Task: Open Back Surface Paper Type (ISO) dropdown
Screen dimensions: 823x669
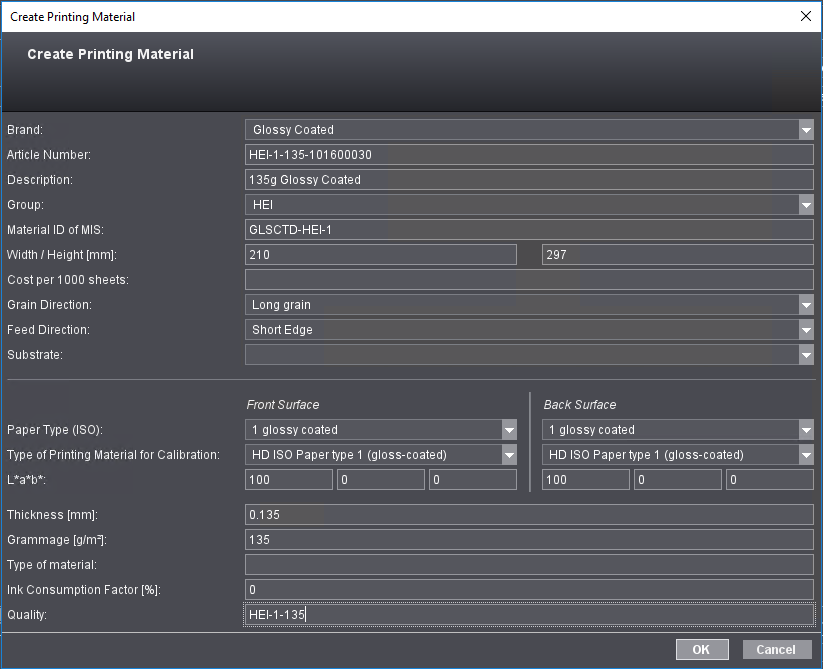Action: (805, 430)
